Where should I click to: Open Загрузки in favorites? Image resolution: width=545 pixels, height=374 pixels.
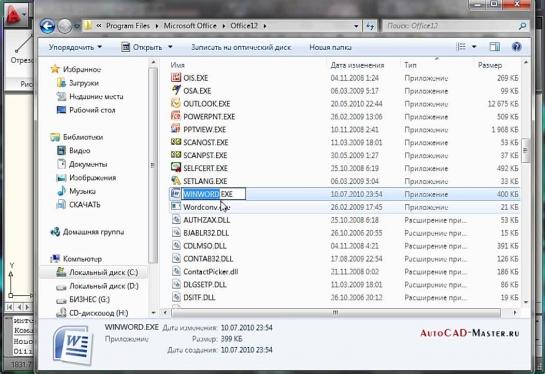(84, 83)
